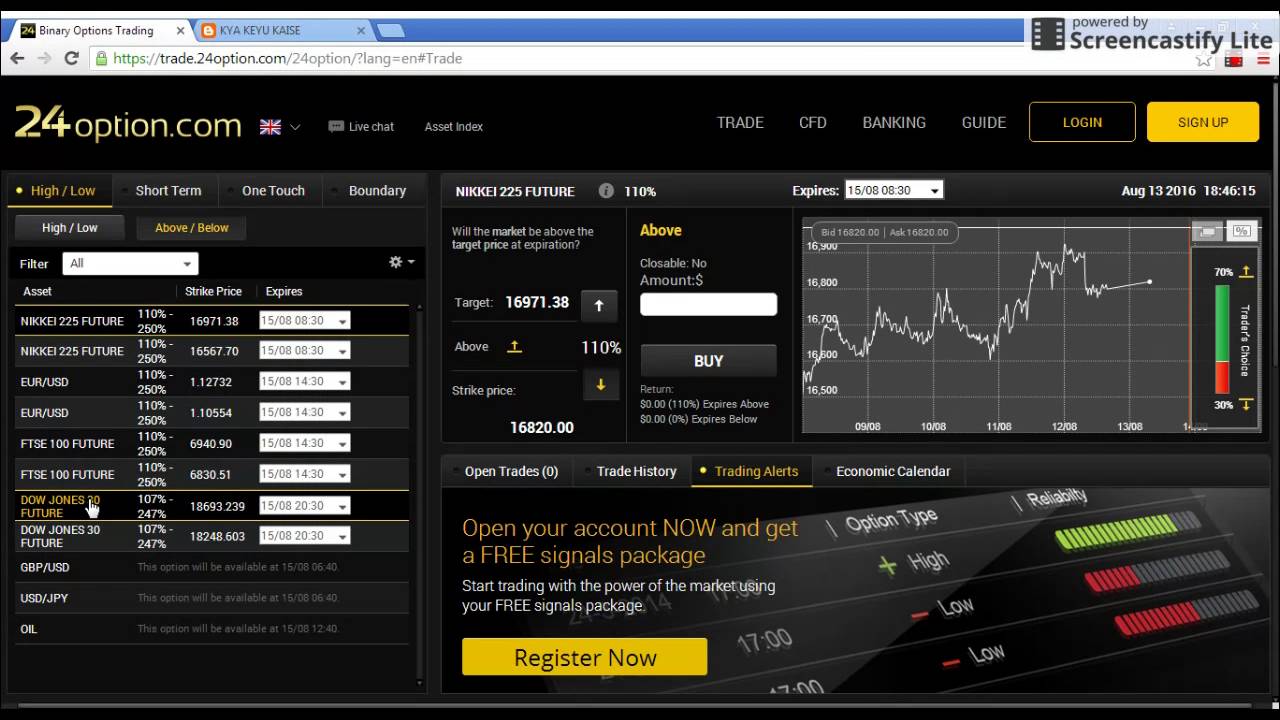Image resolution: width=1280 pixels, height=720 pixels.
Task: Select the NIKKEI 225 FUTURE row with strike 16567.70
Action: pos(211,351)
